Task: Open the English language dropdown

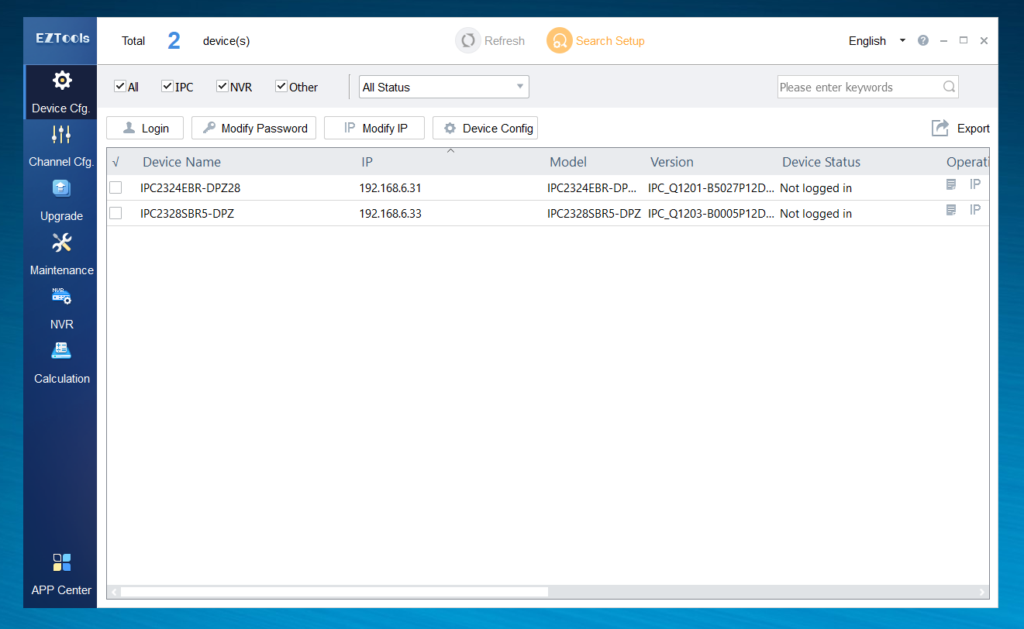Action: tap(876, 41)
